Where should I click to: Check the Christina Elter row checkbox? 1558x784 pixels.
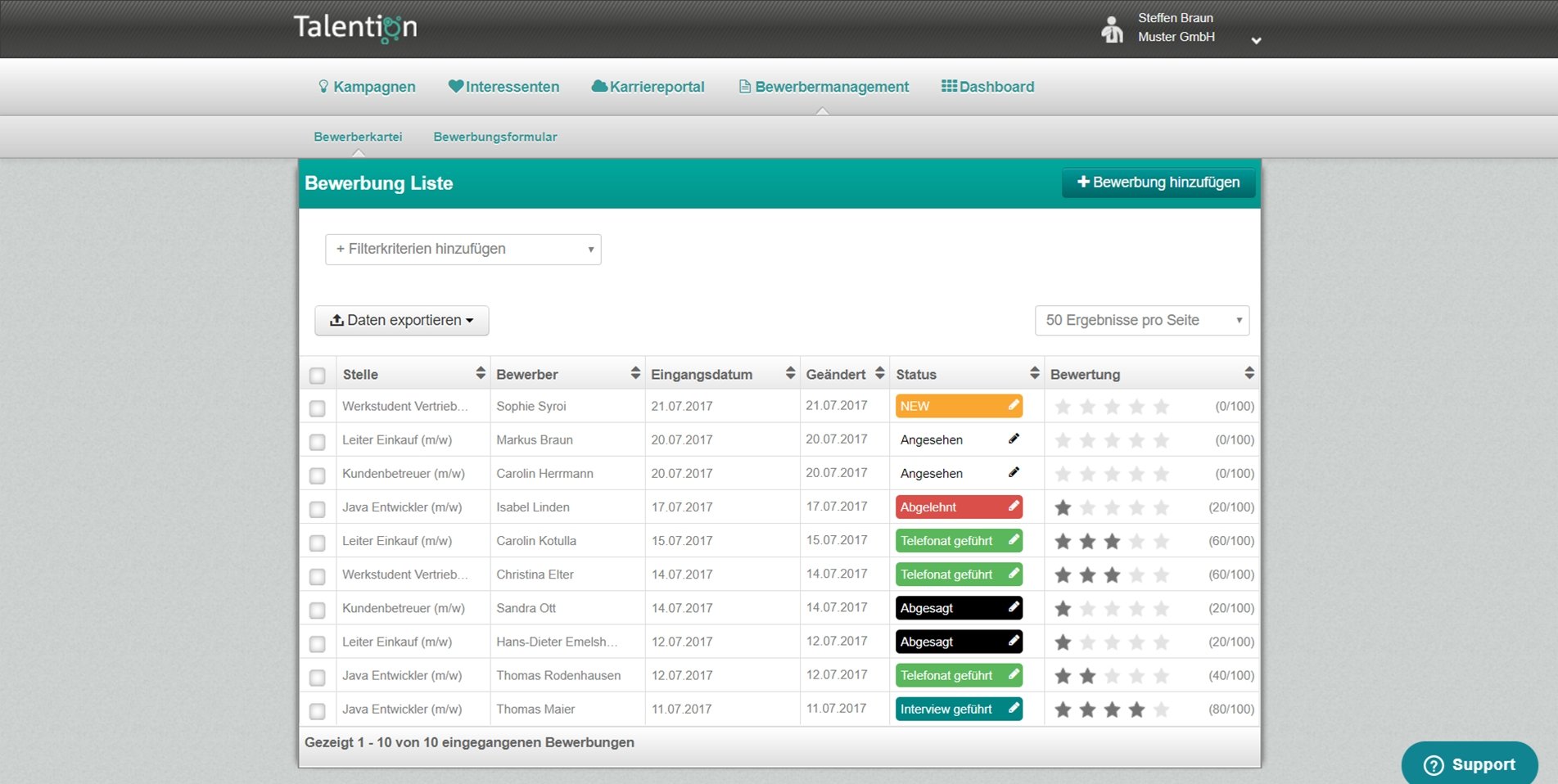tap(318, 575)
